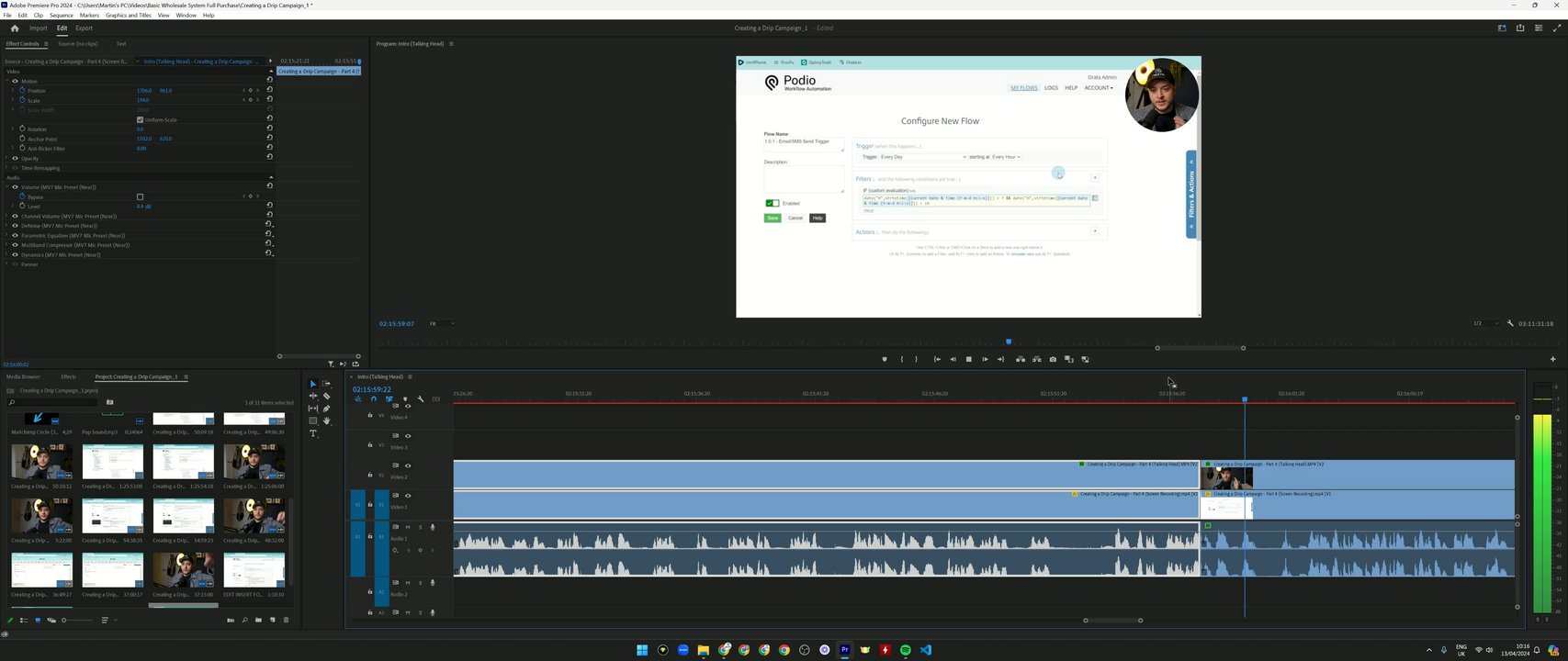Viewport: 1568px width, 661px height.
Task: Toggle lock on Video 3 track
Action: pos(370,445)
